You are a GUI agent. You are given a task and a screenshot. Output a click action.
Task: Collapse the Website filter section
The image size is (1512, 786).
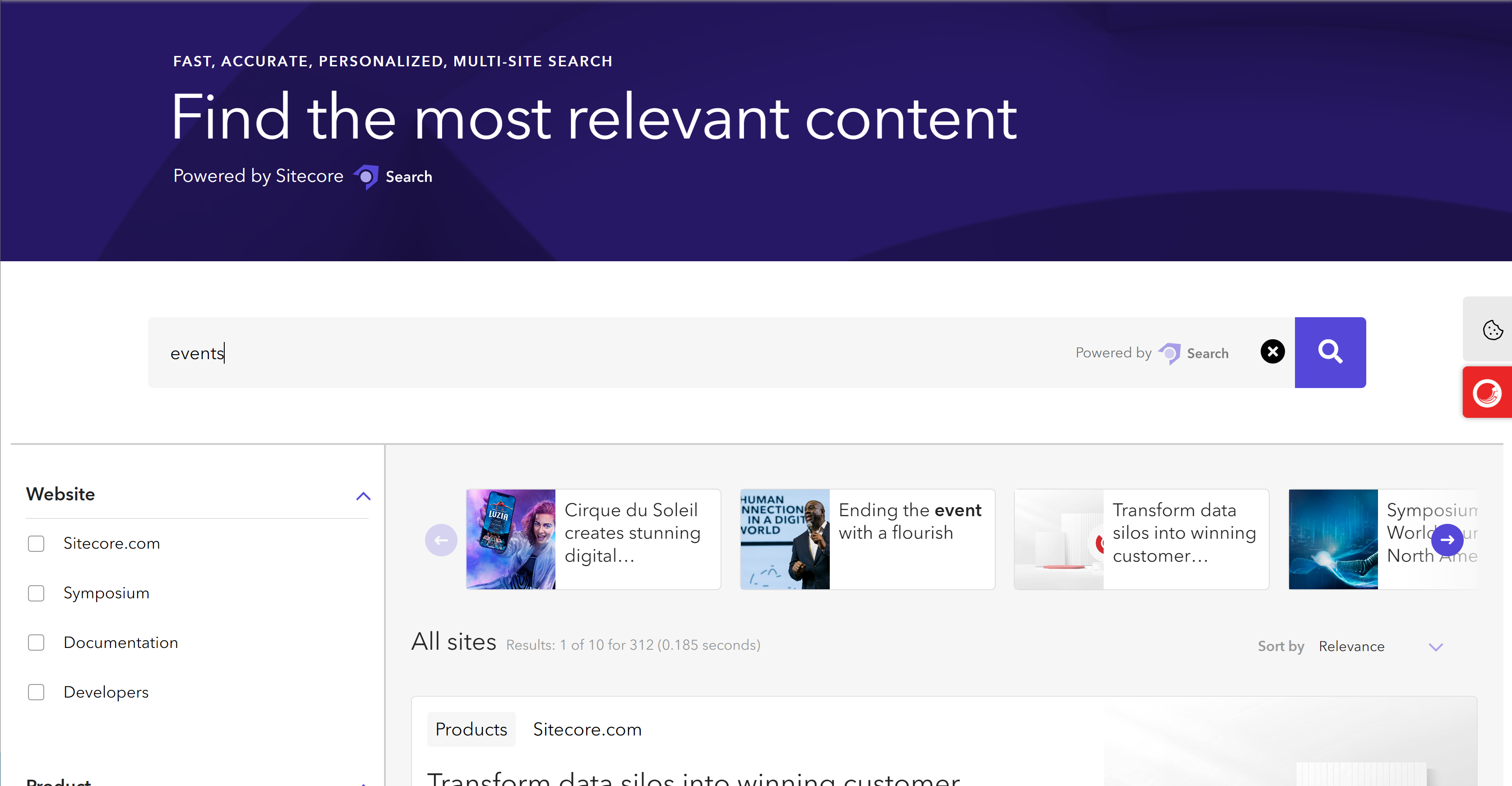(363, 496)
